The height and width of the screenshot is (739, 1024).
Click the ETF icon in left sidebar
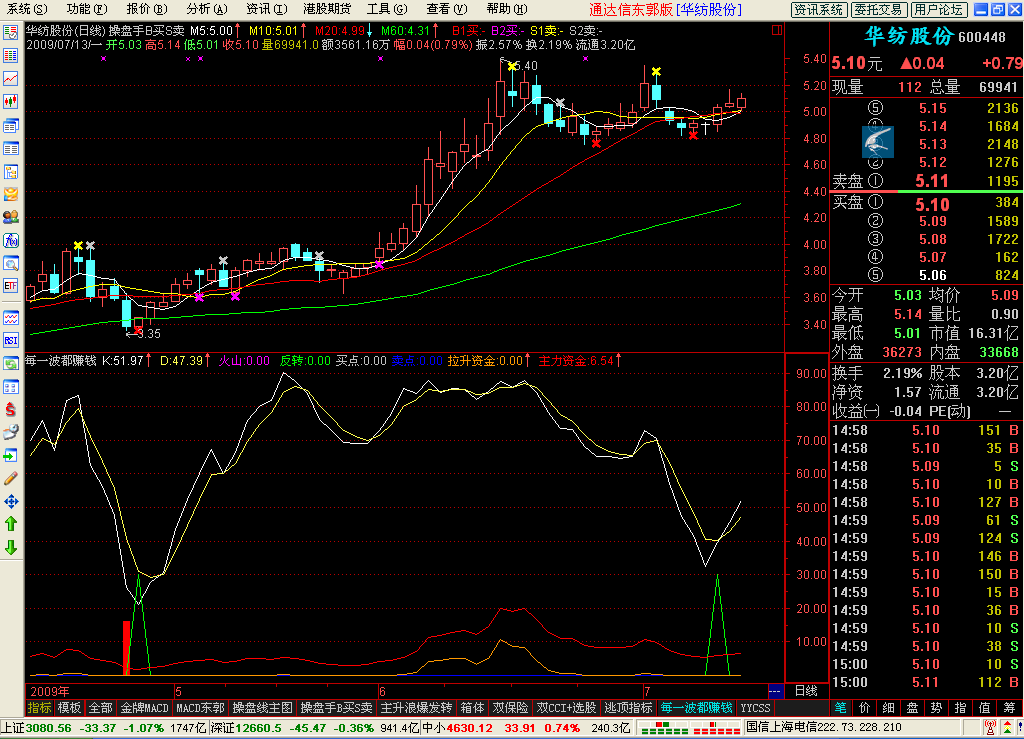(10, 286)
